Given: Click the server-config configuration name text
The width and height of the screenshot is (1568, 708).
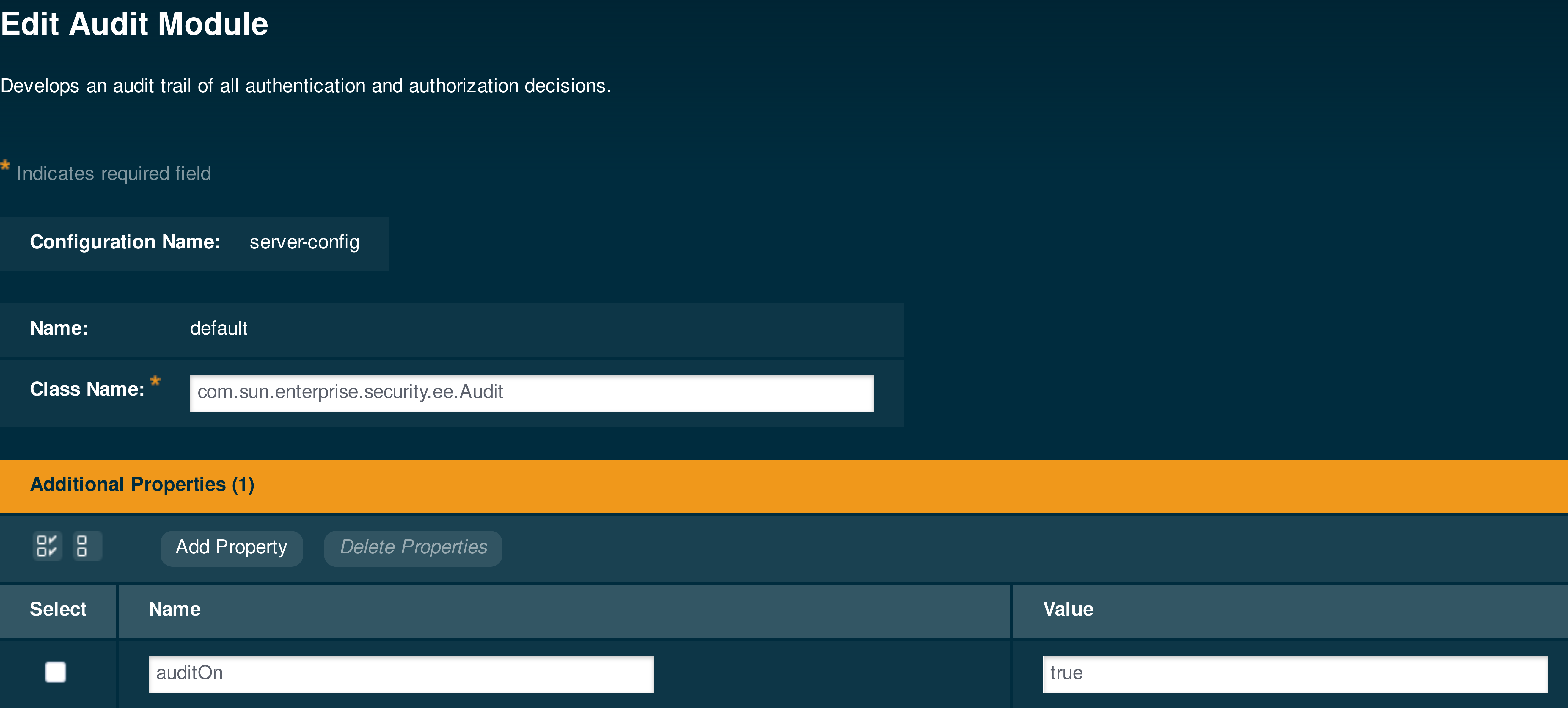Looking at the screenshot, I should pyautogui.click(x=304, y=242).
